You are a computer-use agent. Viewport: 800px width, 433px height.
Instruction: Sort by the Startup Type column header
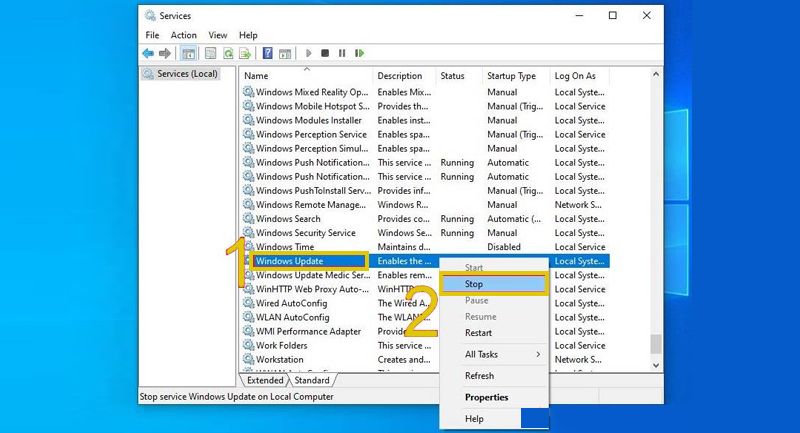[516, 75]
